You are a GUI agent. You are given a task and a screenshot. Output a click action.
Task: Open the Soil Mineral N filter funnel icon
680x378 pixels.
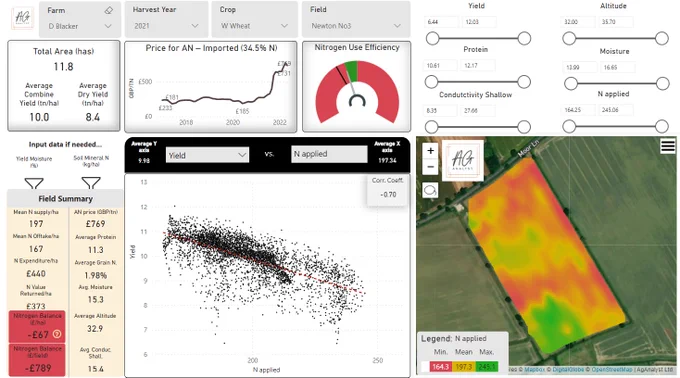91,182
